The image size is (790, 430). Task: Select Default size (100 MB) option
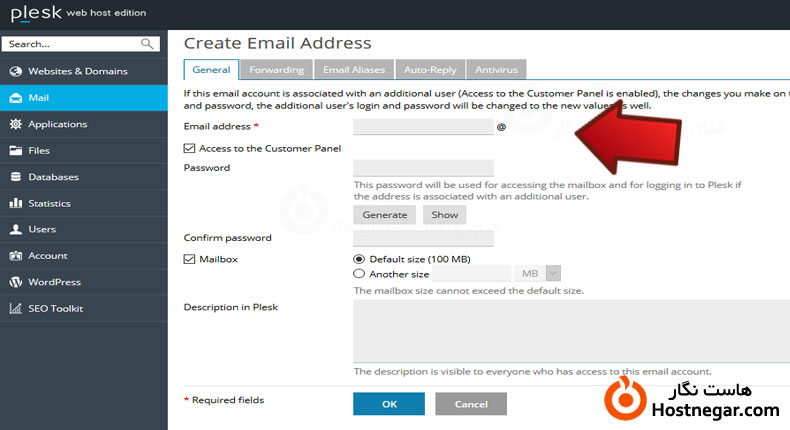[x=360, y=259]
